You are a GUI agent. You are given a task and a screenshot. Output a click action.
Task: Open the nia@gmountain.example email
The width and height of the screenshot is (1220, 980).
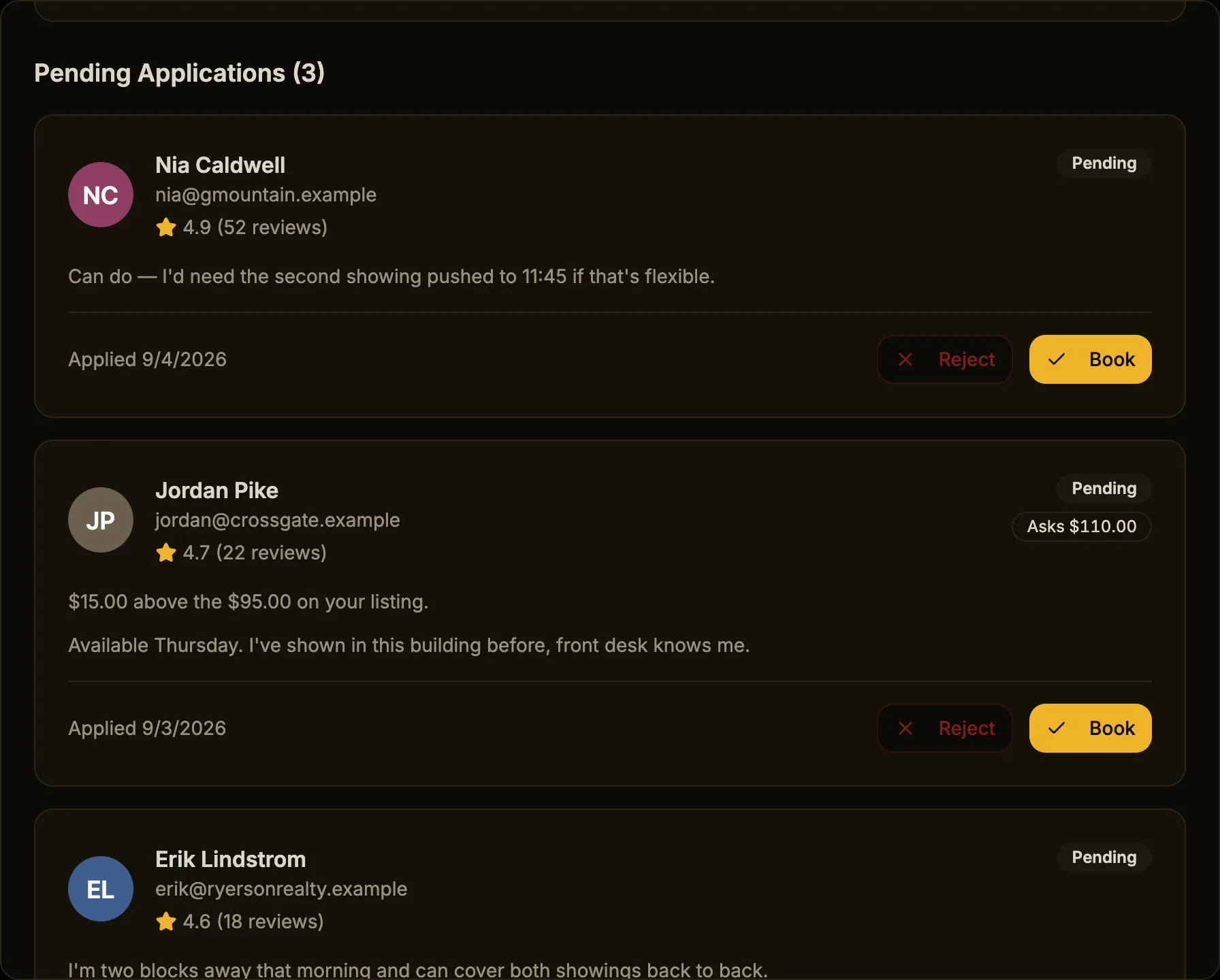coord(266,195)
